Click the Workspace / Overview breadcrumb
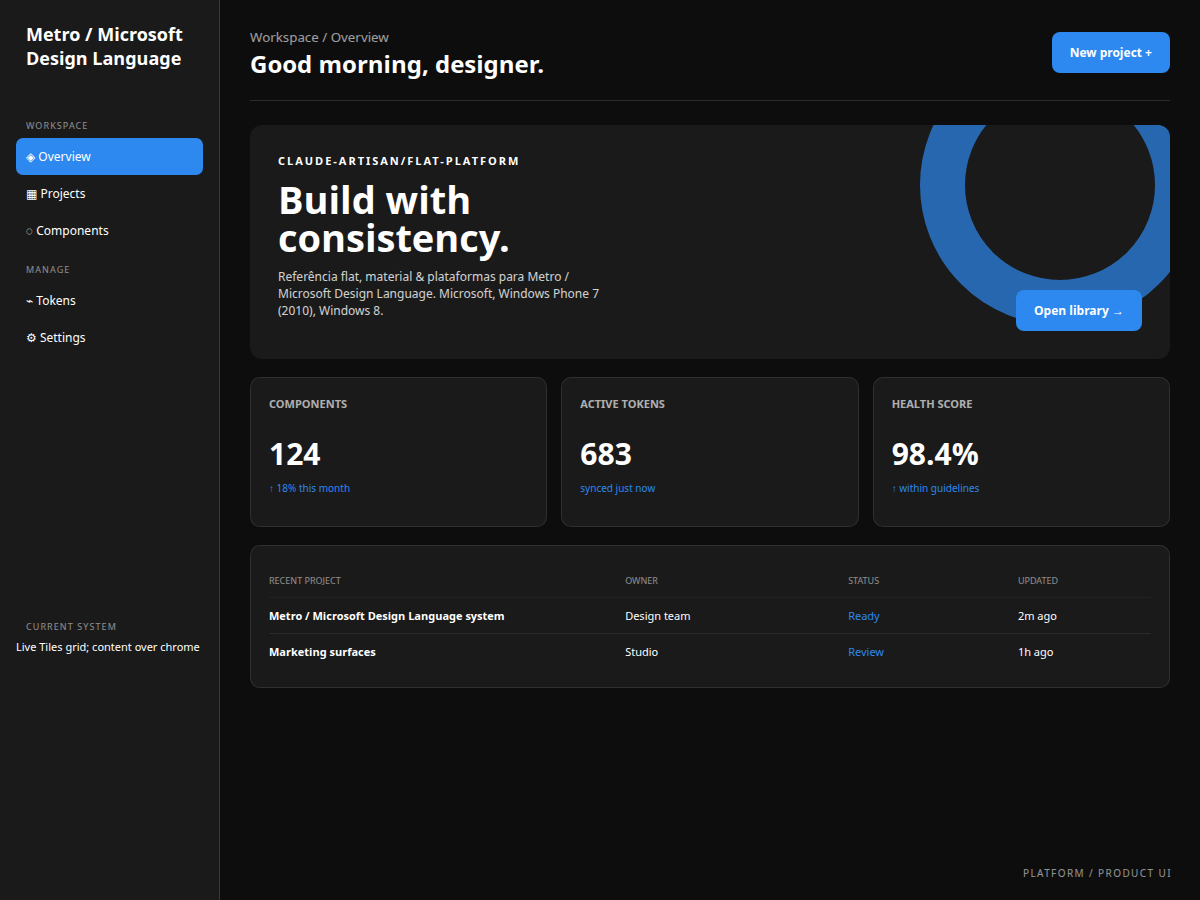This screenshot has height=900, width=1200. tap(320, 38)
